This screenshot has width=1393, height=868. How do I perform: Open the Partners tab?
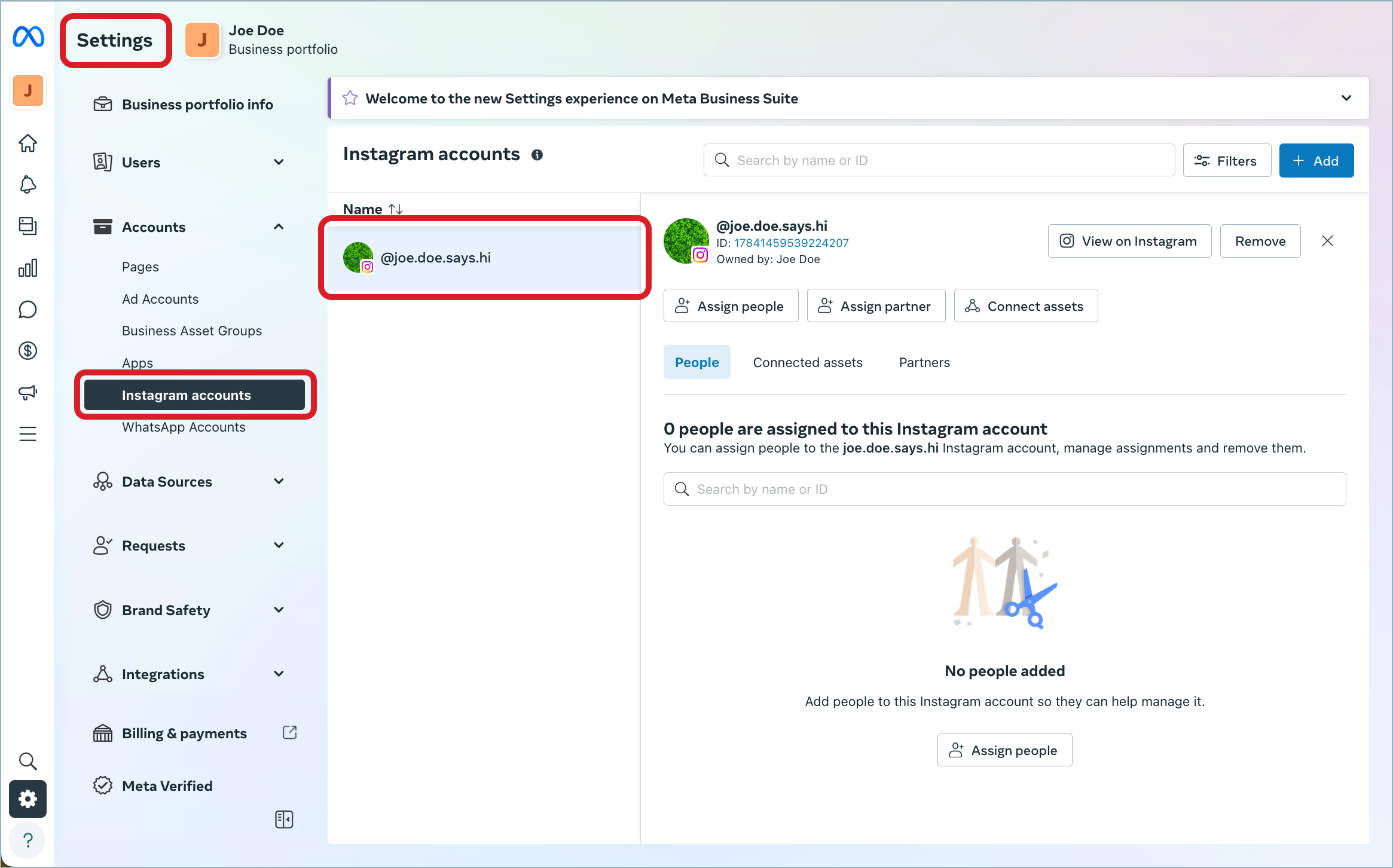924,362
